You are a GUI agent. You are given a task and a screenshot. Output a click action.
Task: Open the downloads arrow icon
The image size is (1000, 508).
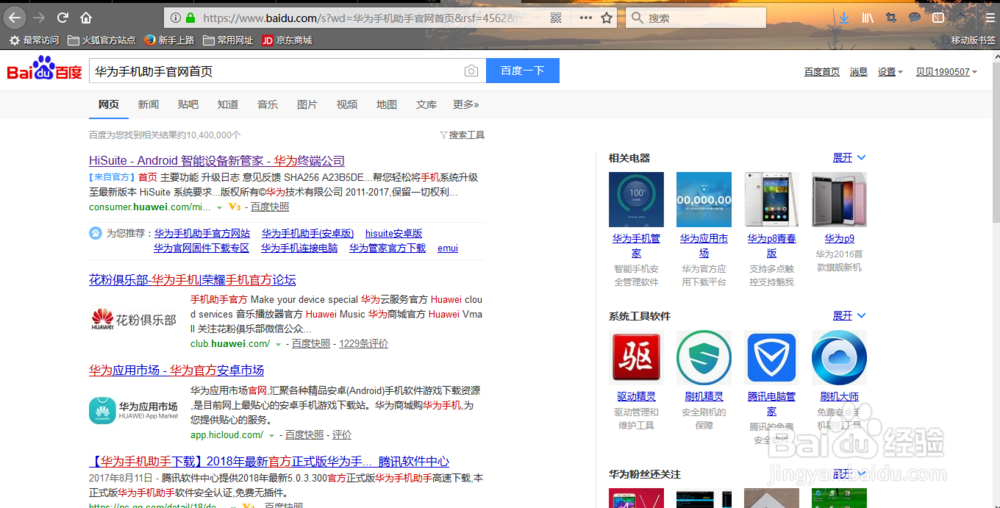[x=844, y=18]
